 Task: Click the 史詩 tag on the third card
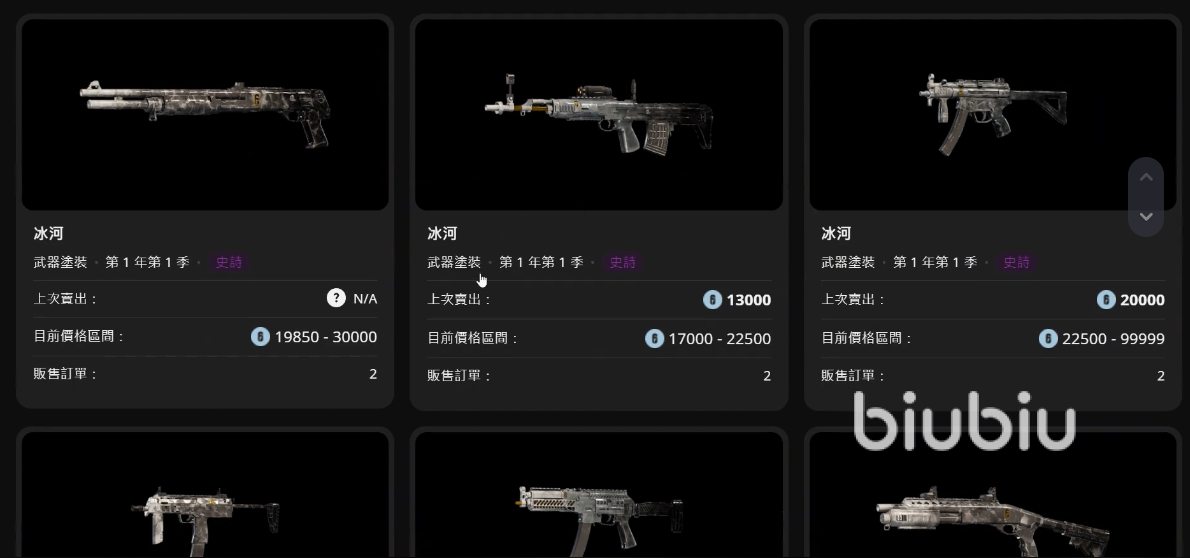pos(1016,263)
